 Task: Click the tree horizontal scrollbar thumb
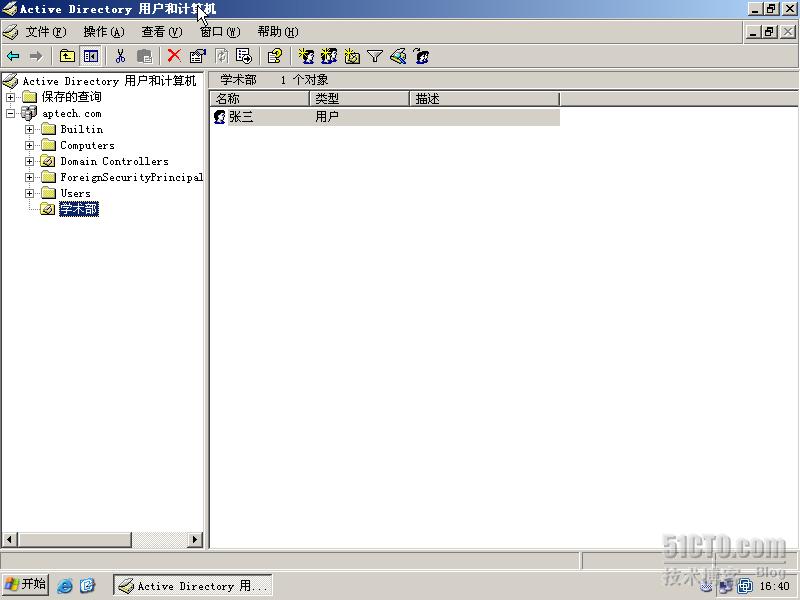[x=74, y=539]
